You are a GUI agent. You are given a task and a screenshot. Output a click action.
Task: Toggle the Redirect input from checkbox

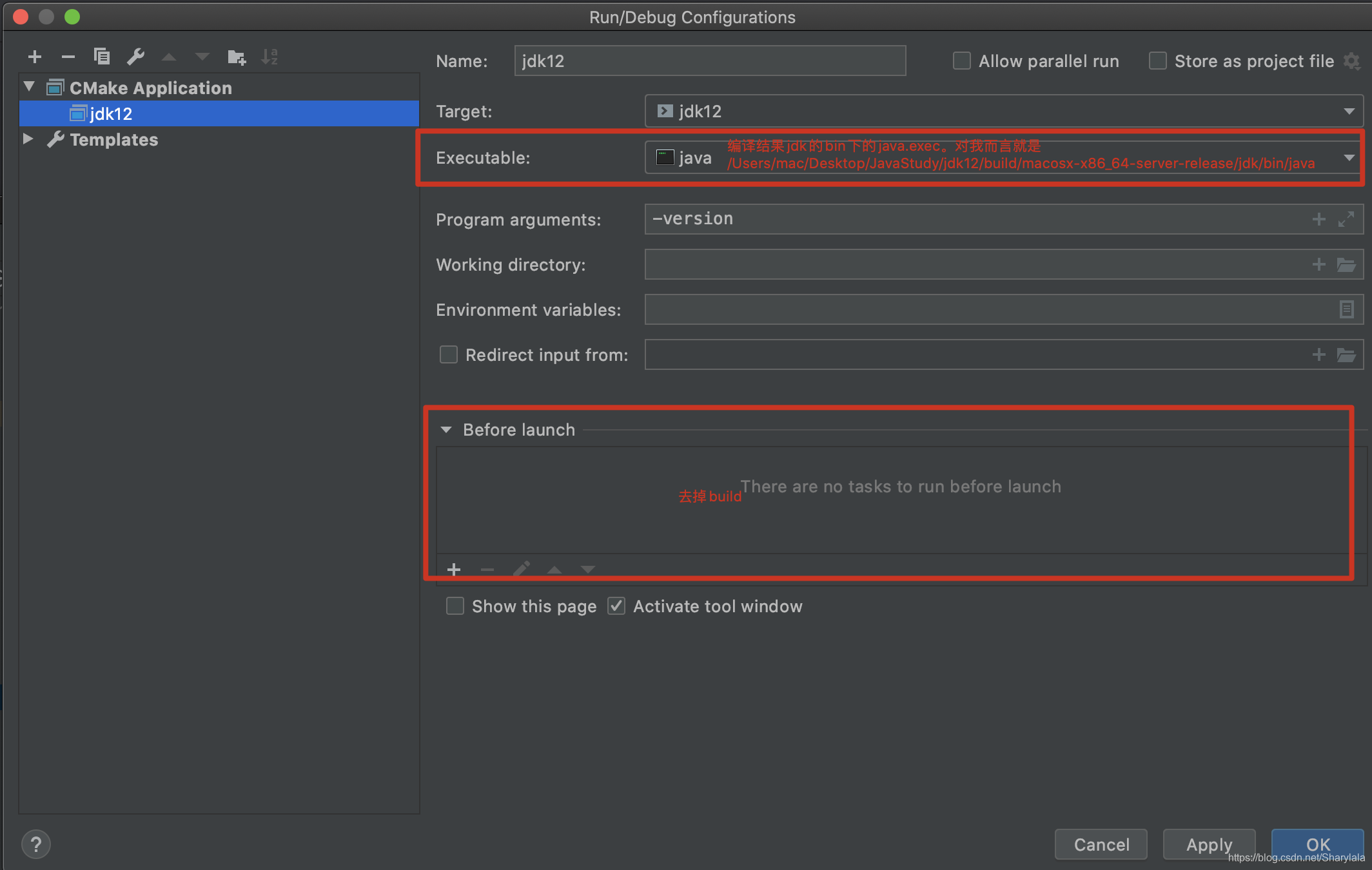tap(449, 355)
